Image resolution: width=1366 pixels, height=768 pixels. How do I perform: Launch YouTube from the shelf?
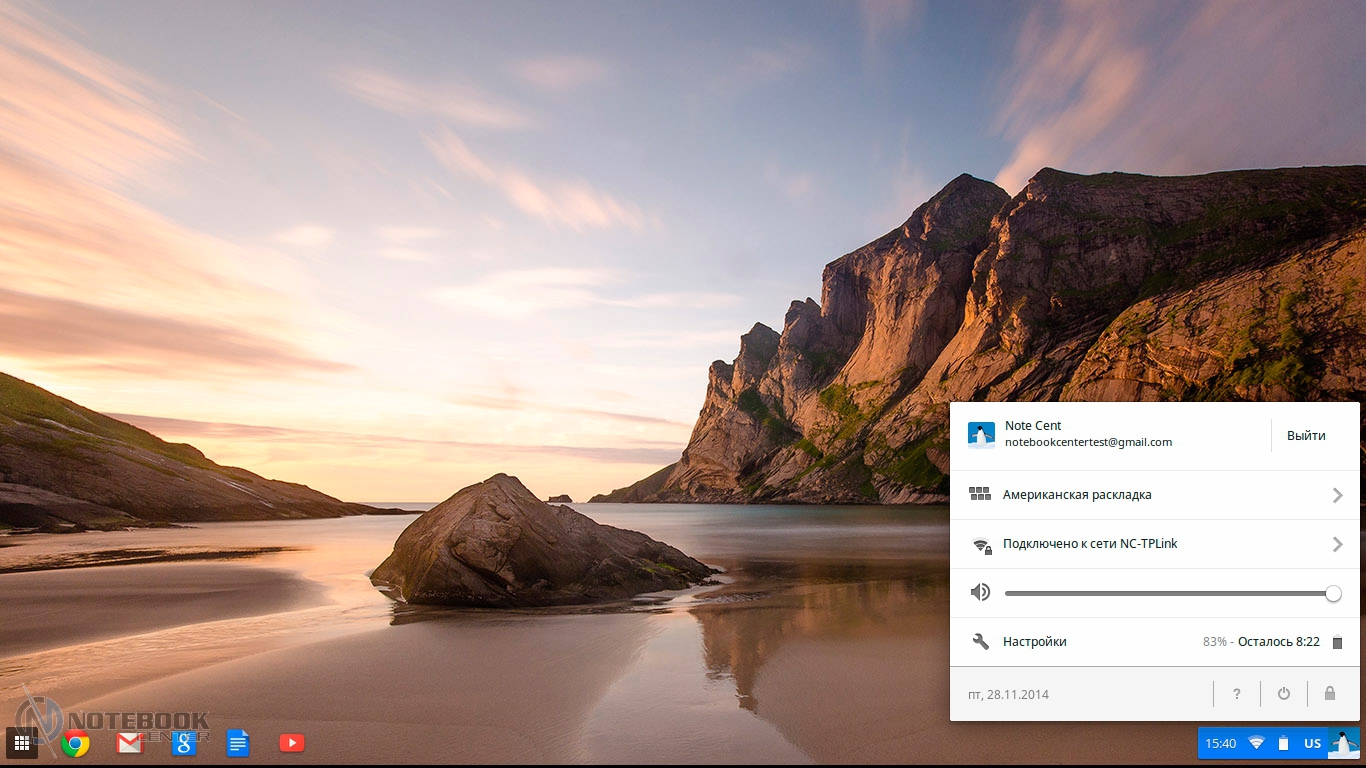point(292,743)
